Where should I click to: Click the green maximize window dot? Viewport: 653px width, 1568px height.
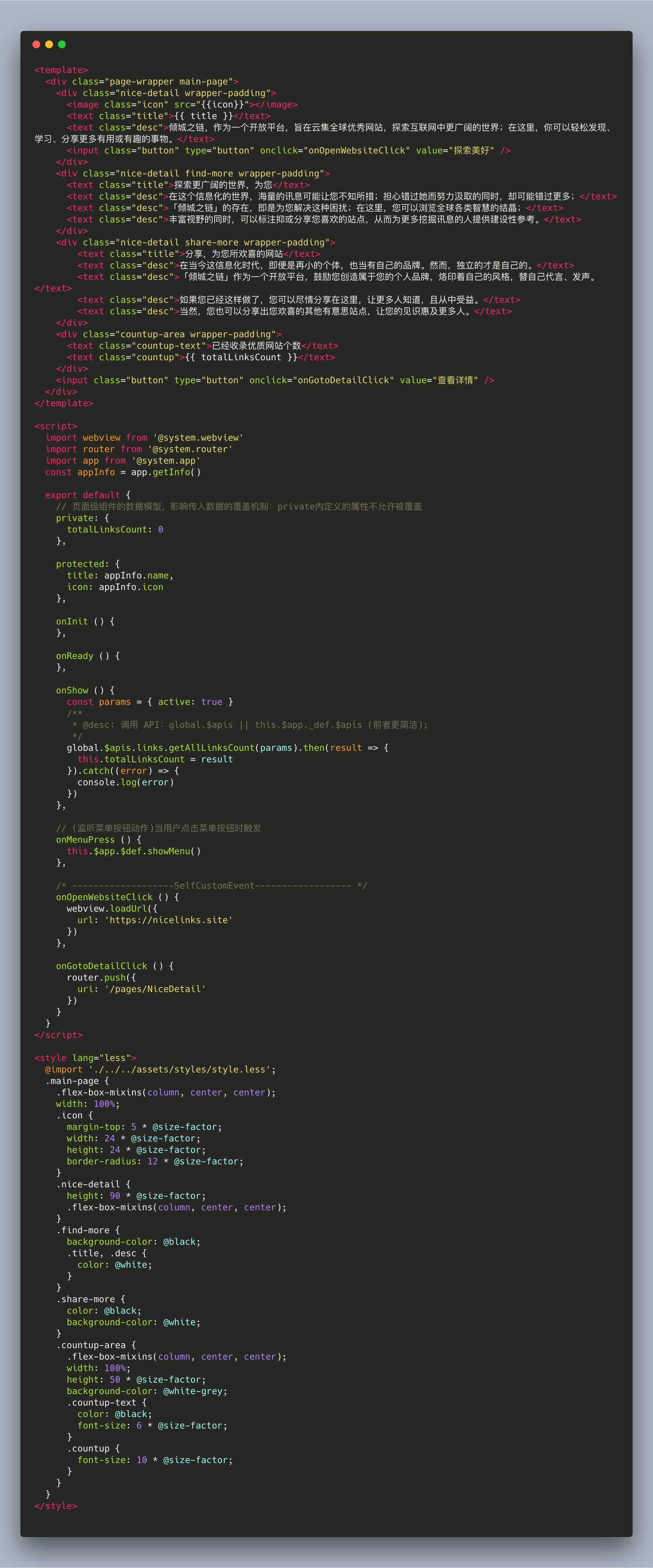(x=62, y=44)
